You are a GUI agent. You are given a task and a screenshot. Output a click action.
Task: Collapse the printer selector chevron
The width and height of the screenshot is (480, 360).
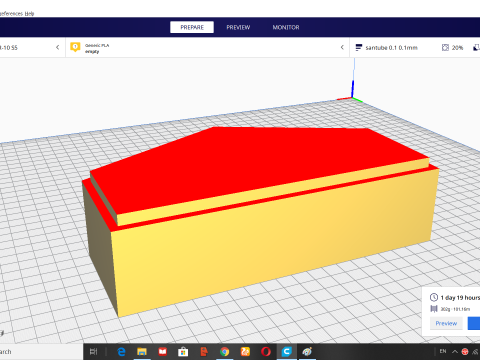pyautogui.click(x=58, y=47)
